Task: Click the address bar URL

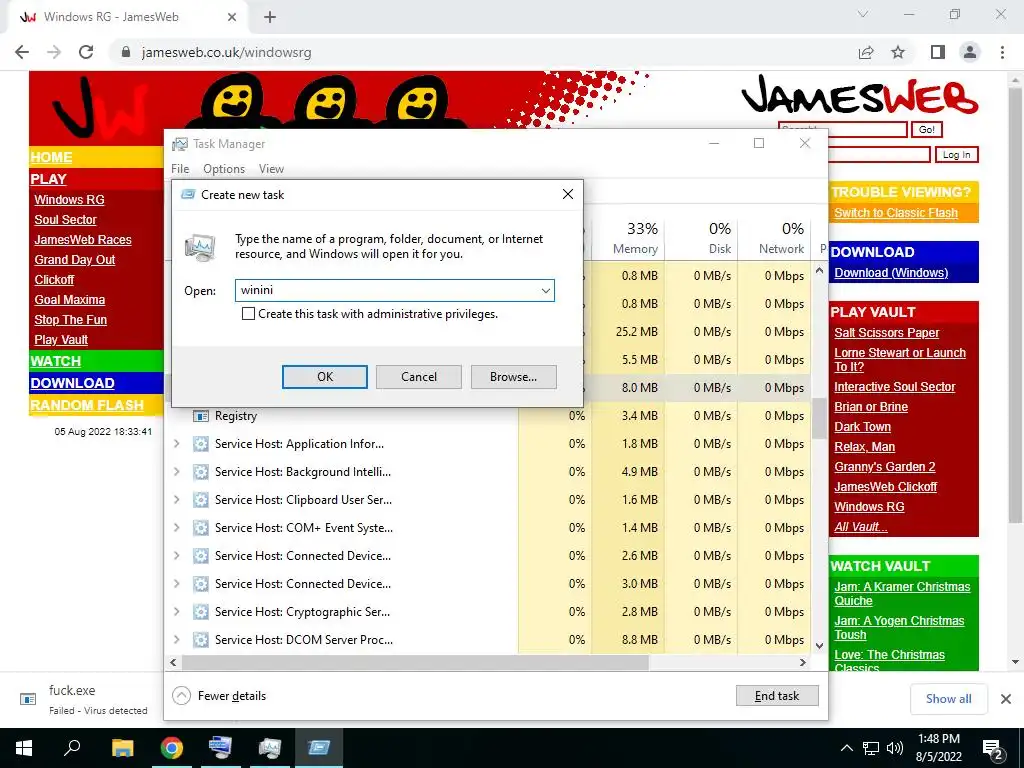Action: pos(226,52)
